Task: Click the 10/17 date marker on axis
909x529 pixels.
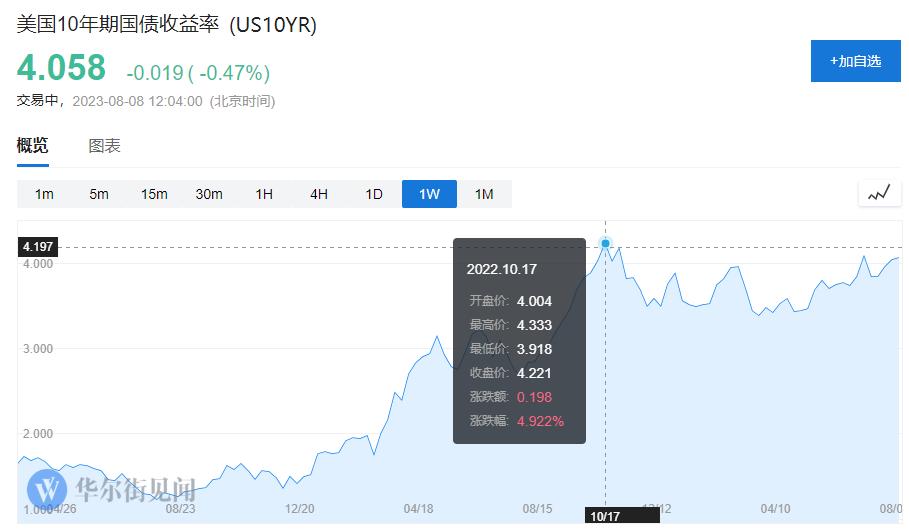Action: point(606,516)
